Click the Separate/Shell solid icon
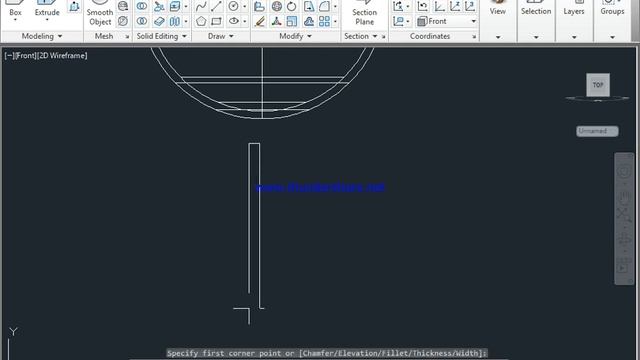This screenshot has height=360, width=640. [175, 21]
